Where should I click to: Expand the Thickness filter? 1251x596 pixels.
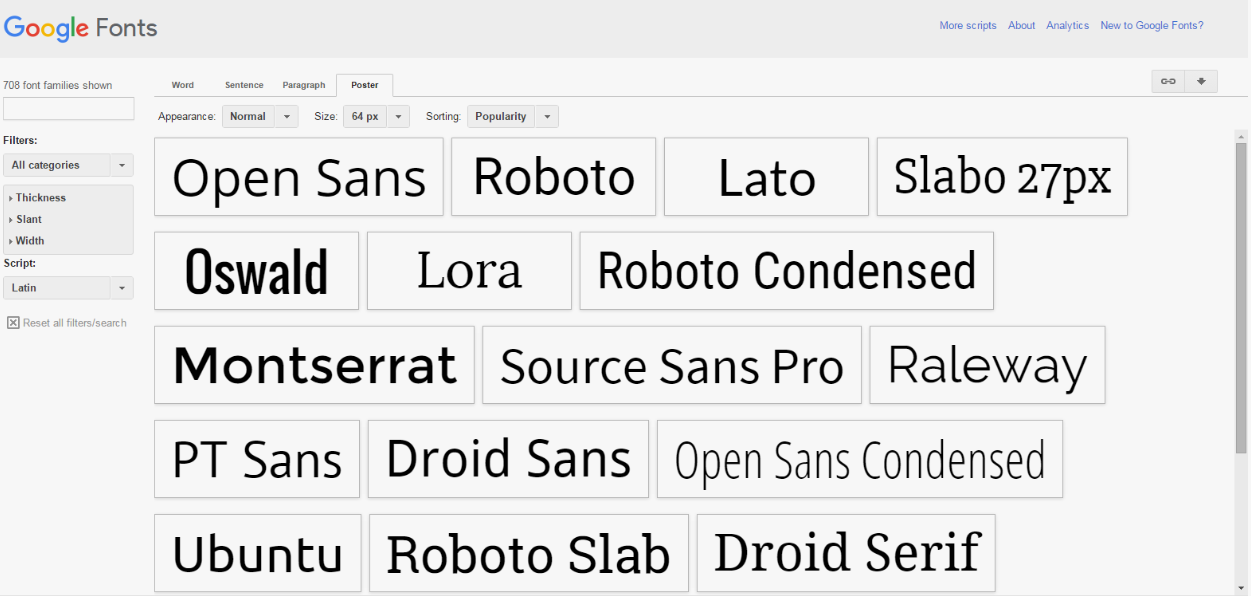point(40,198)
